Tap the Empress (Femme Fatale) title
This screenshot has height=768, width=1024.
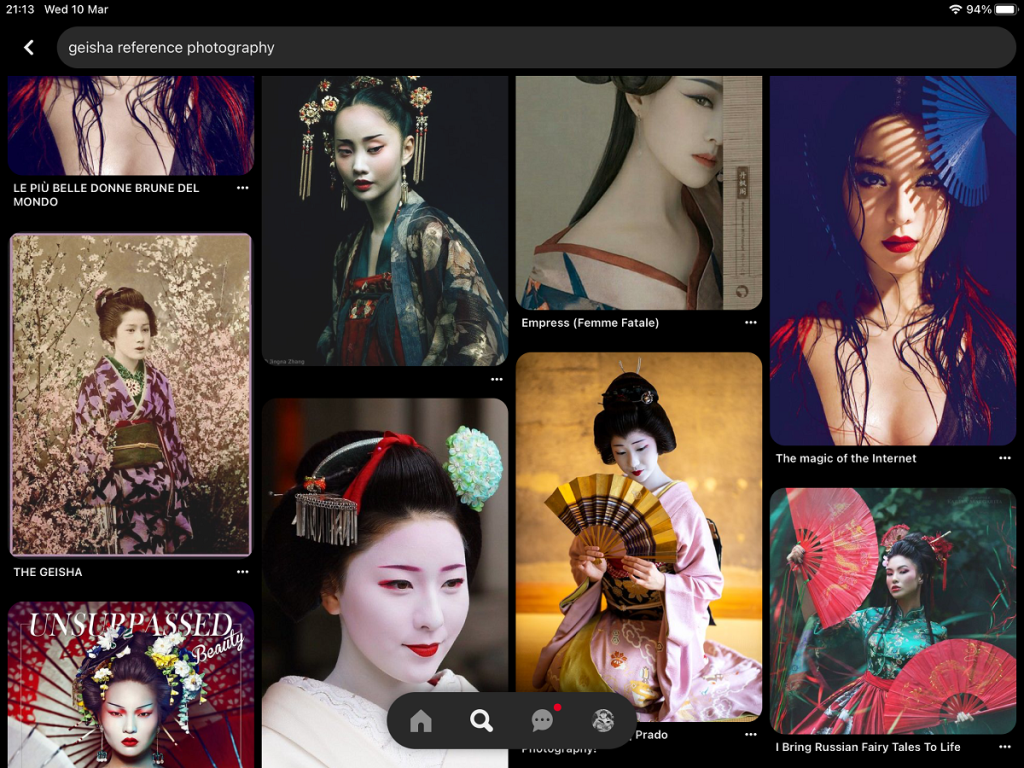[590, 323]
